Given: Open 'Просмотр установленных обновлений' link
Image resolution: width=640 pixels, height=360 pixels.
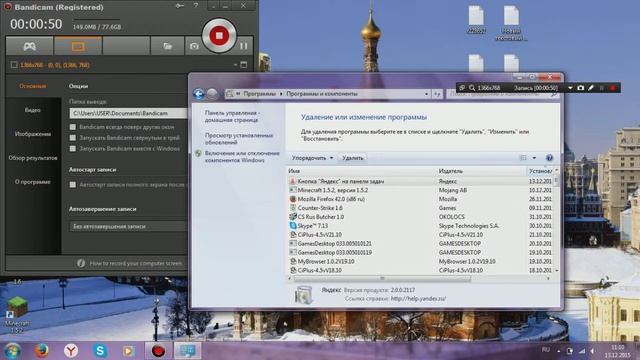Looking at the screenshot, I should (x=239, y=139).
